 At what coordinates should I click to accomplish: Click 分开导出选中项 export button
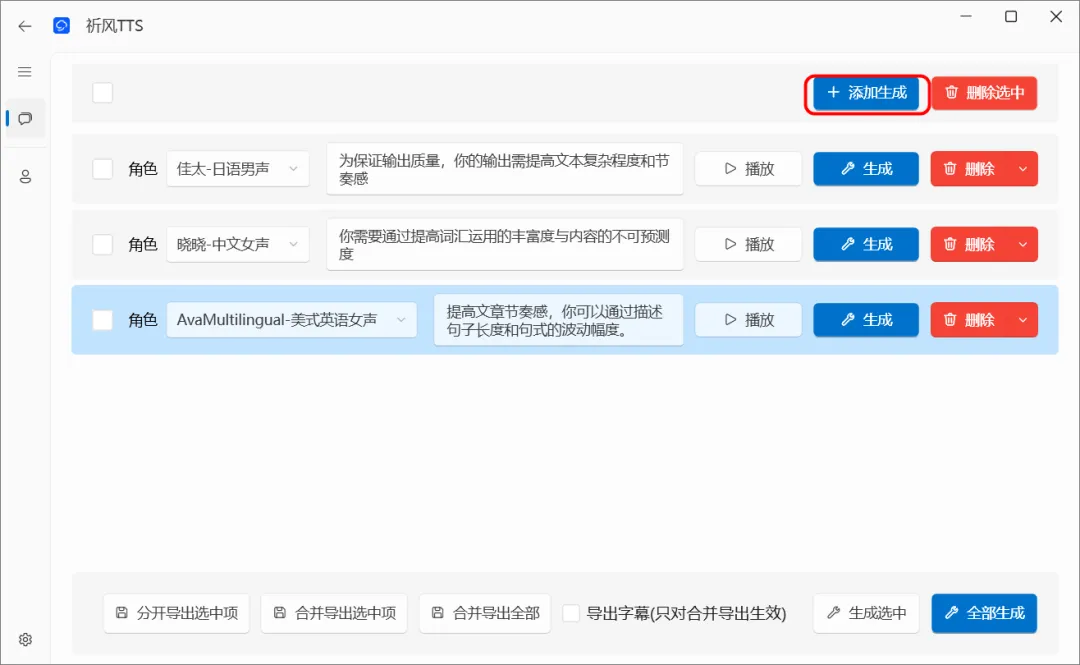coord(176,613)
